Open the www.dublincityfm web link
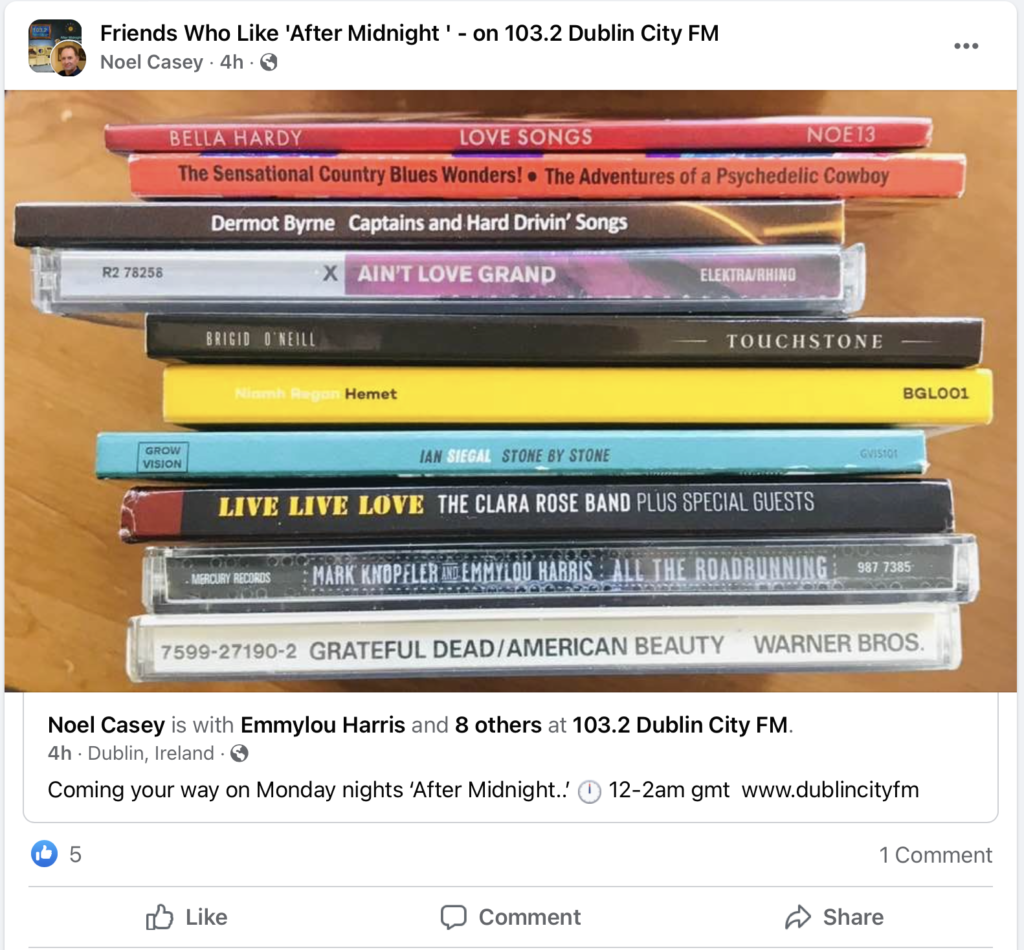The height and width of the screenshot is (950, 1024). pyautogui.click(x=830, y=789)
